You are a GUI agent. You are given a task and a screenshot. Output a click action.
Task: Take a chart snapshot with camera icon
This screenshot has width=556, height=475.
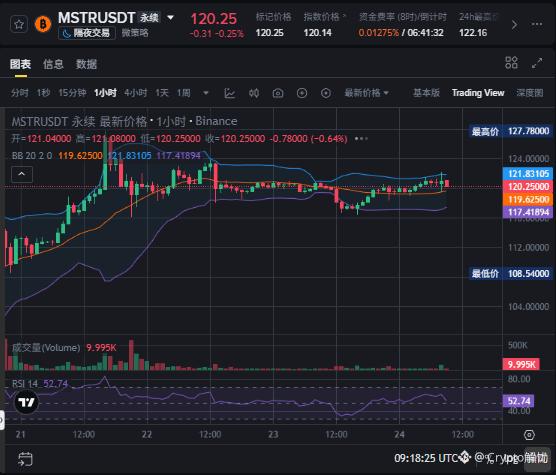[278, 93]
